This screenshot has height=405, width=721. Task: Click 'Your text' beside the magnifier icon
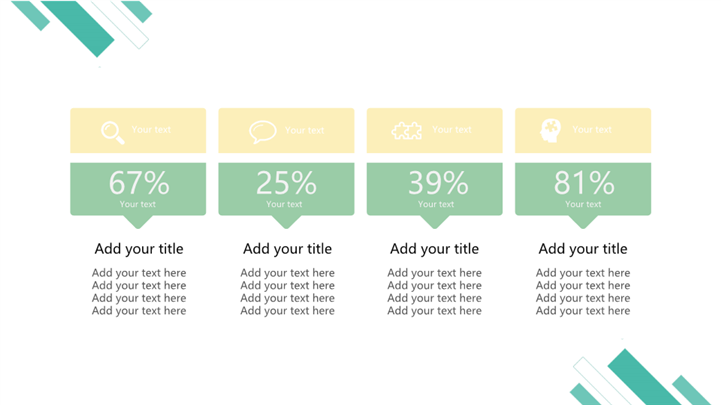[151, 130]
